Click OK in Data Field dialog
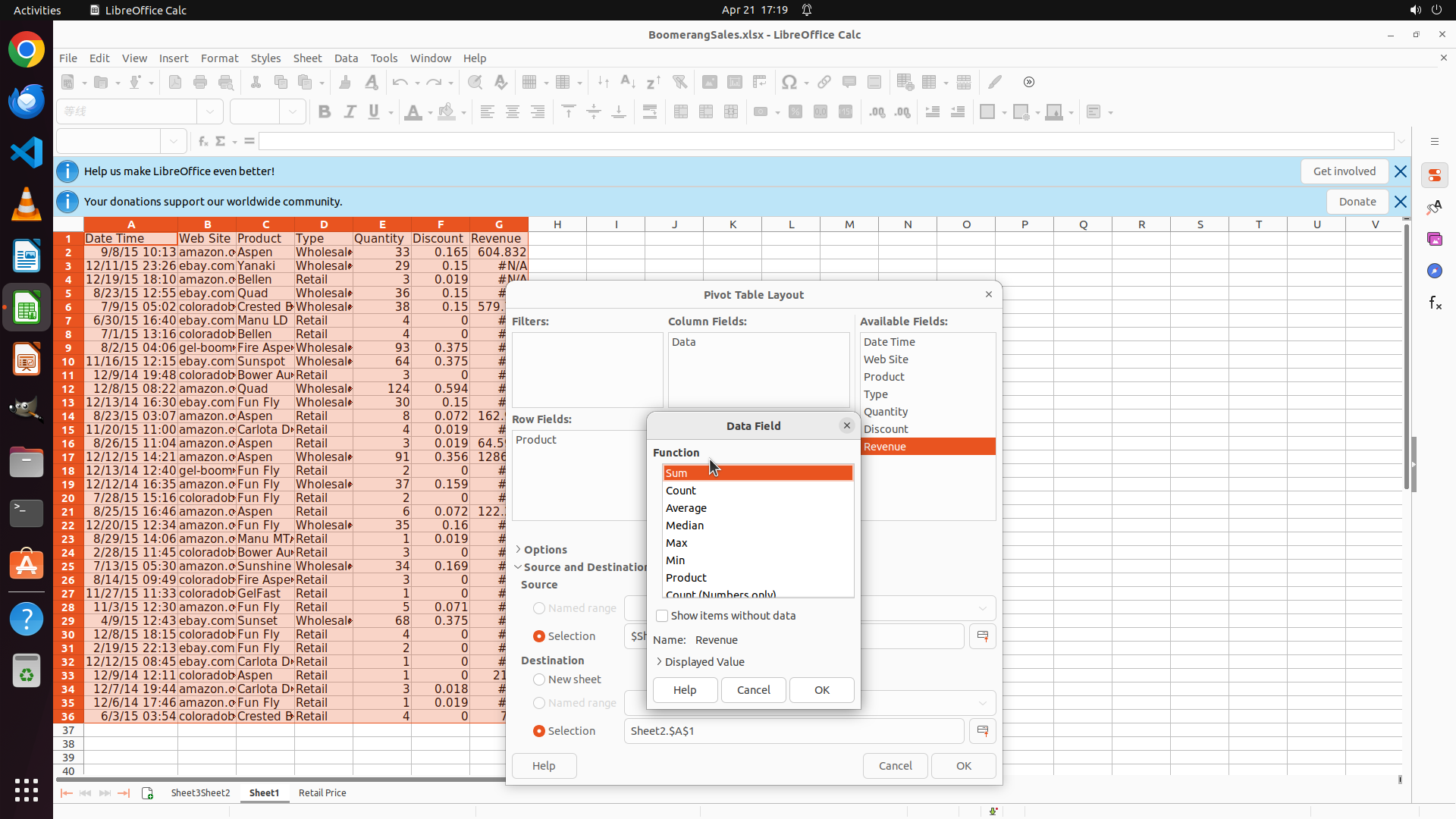 coord(821,690)
